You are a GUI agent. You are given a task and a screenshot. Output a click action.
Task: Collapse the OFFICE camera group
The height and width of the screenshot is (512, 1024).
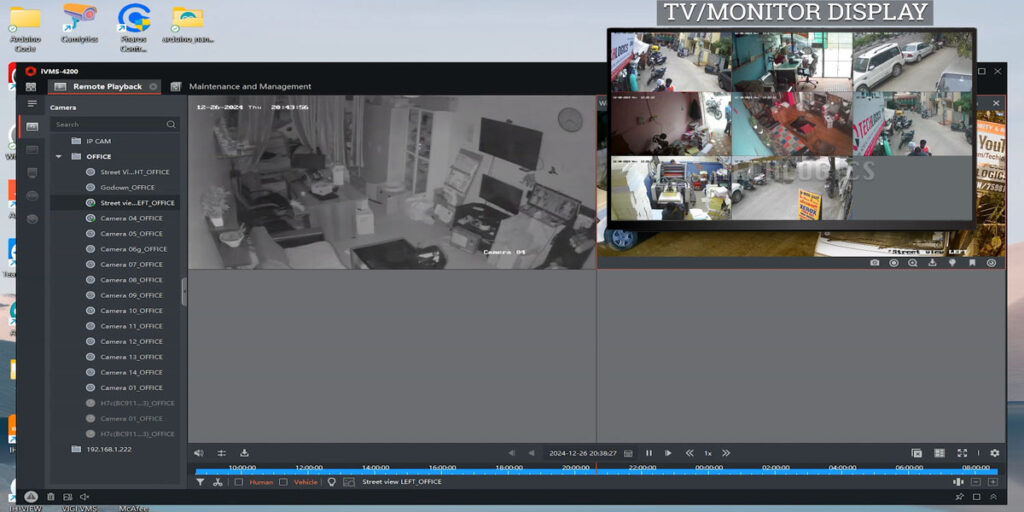[x=60, y=157]
